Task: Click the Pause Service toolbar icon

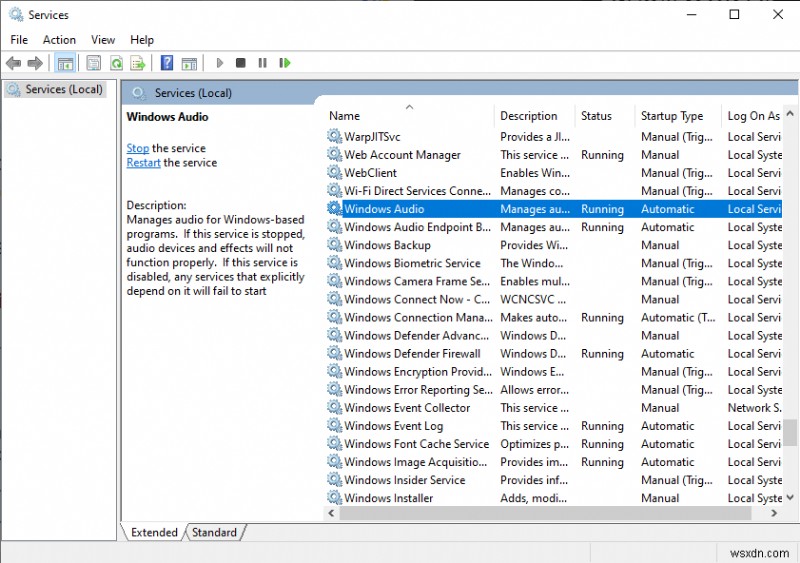Action: pos(262,63)
